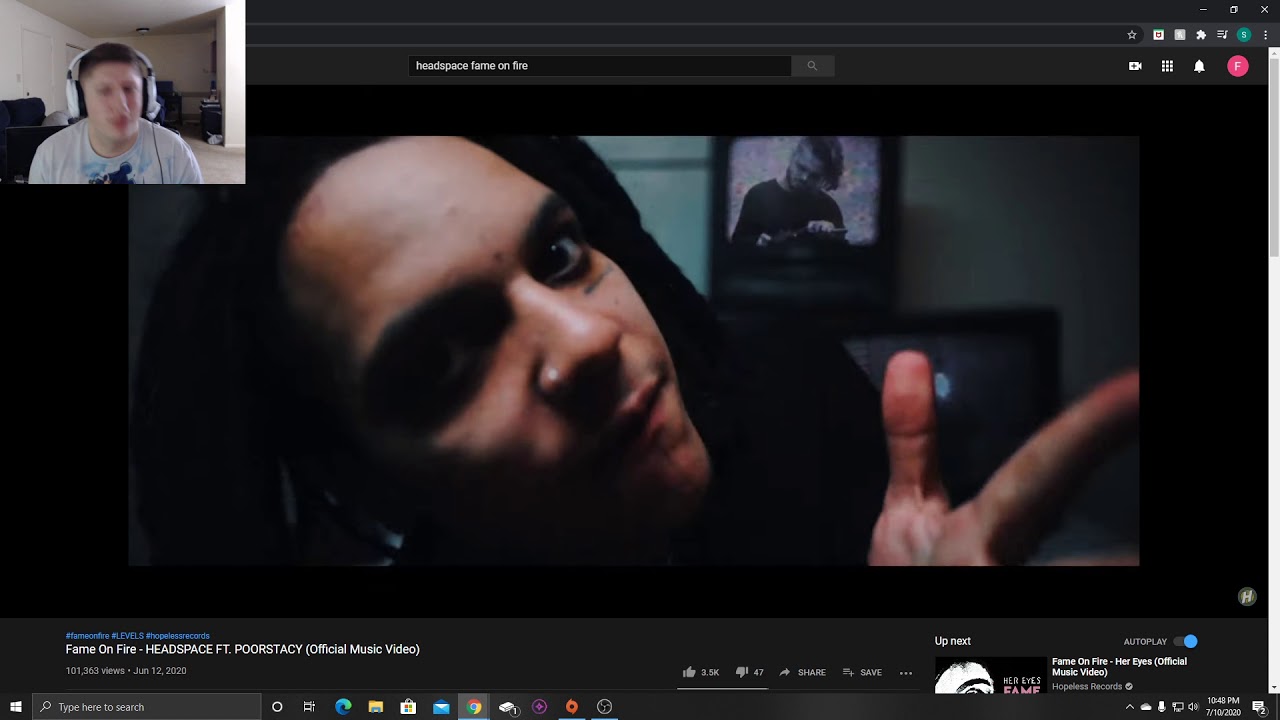Open the volume speaker tray icon
Viewport: 1280px width, 720px height.
tap(1193, 707)
